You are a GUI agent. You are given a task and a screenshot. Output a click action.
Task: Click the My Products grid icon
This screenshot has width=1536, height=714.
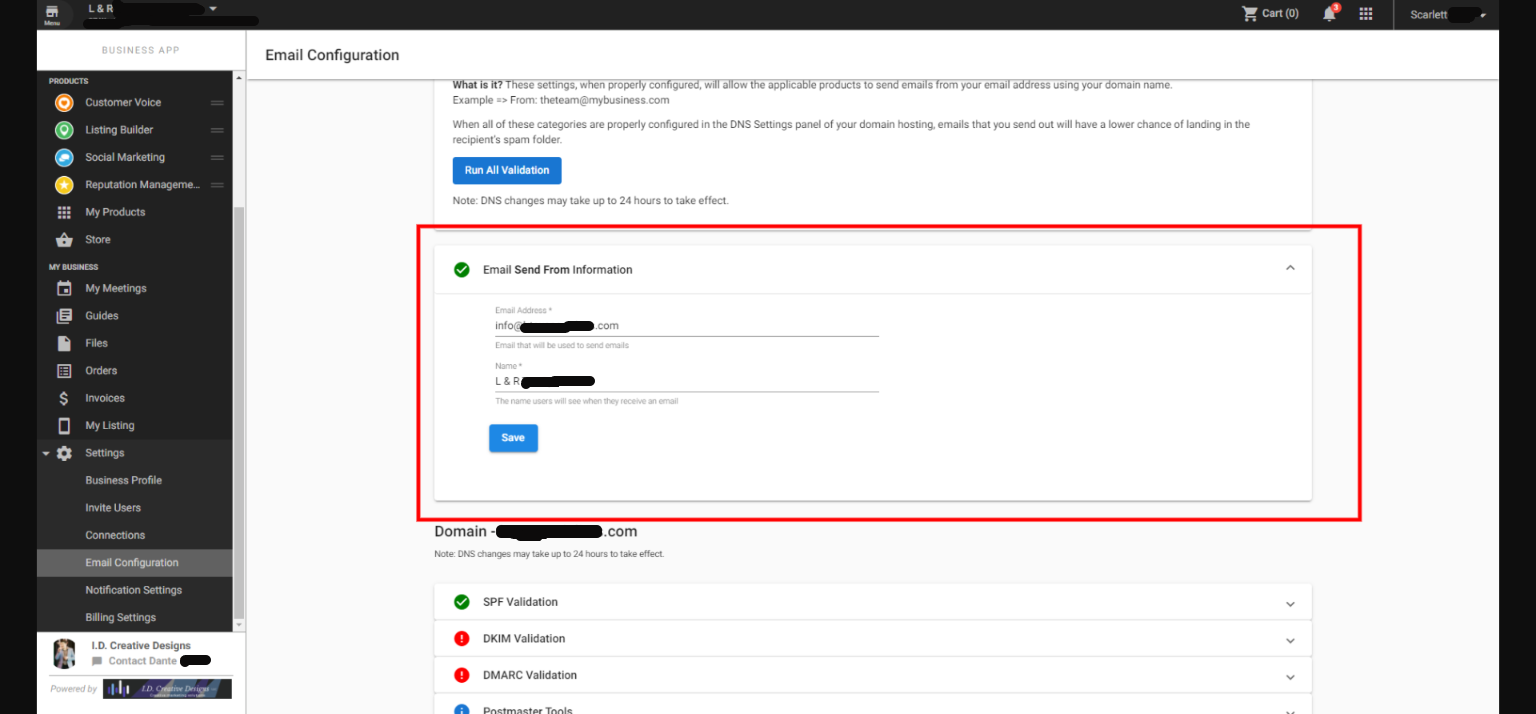point(64,212)
